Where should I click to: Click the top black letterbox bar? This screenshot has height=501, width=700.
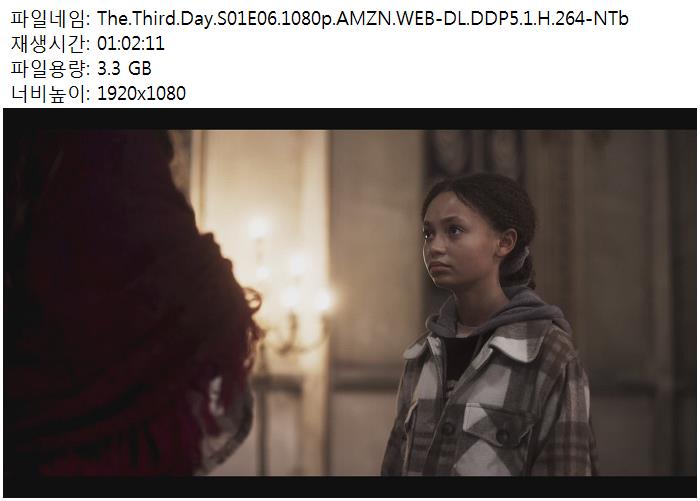pos(350,119)
